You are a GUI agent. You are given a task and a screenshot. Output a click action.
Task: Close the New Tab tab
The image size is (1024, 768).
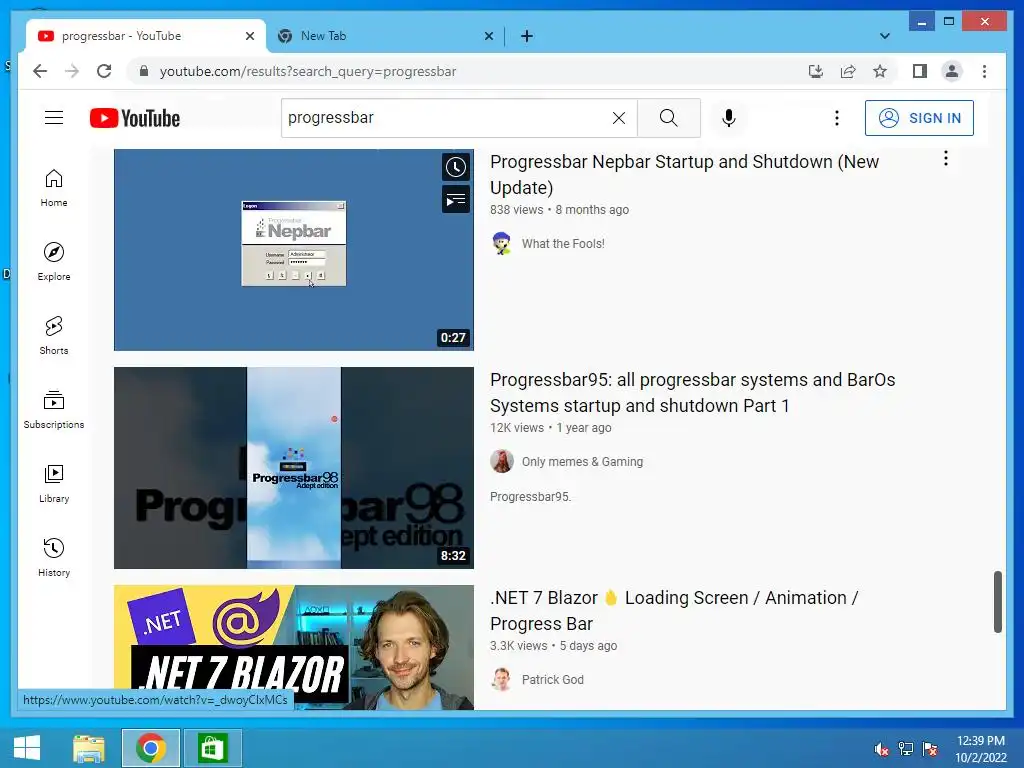pos(488,37)
